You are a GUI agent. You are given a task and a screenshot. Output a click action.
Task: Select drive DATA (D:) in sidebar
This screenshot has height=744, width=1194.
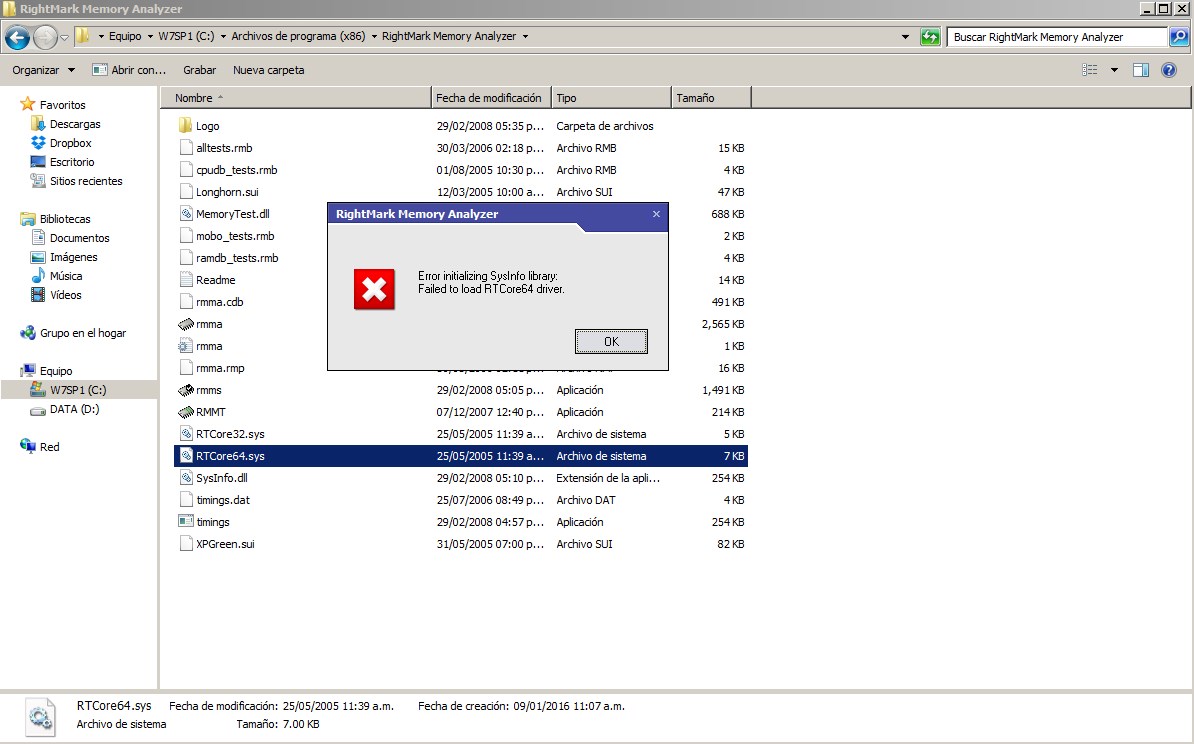[x=74, y=409]
